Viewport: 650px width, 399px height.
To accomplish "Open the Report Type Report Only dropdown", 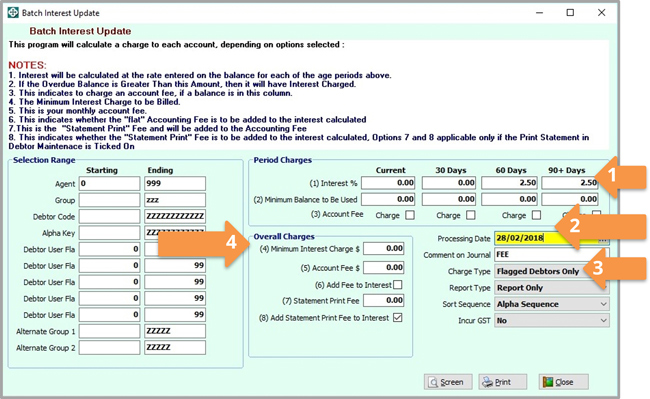I will click(x=552, y=288).
